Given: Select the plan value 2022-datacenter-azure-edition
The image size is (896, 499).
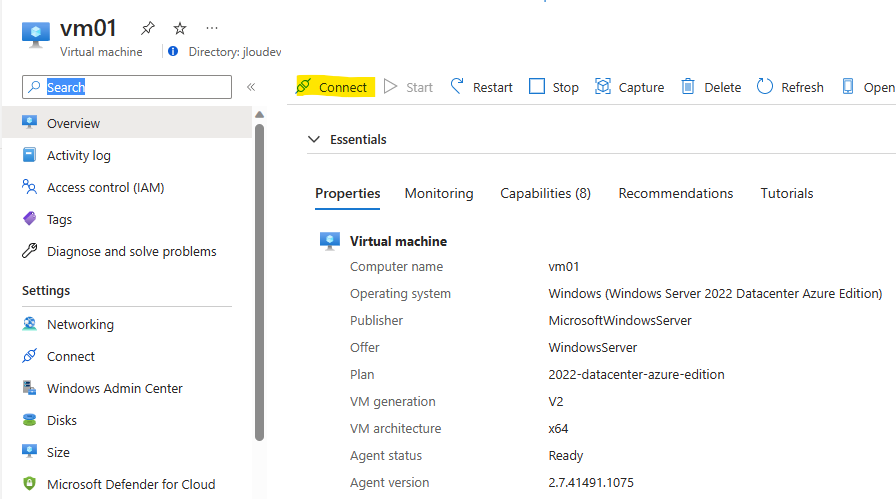Looking at the screenshot, I should (637, 374).
